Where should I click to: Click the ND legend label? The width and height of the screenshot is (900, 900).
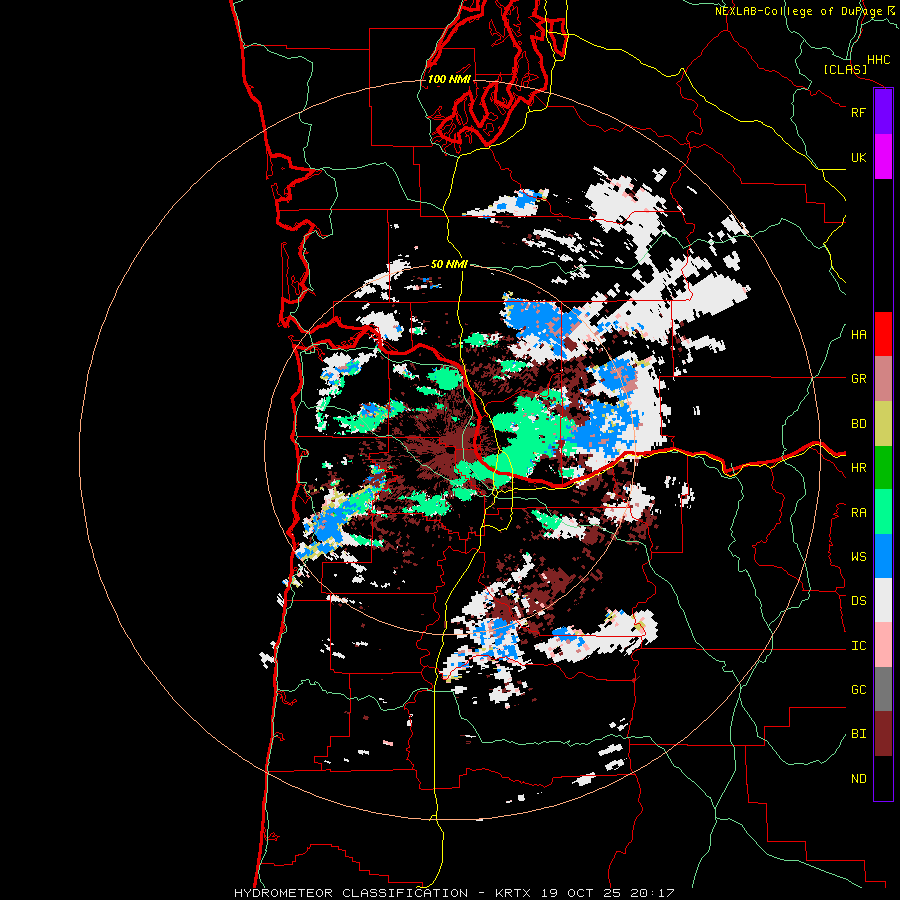[x=858, y=779]
